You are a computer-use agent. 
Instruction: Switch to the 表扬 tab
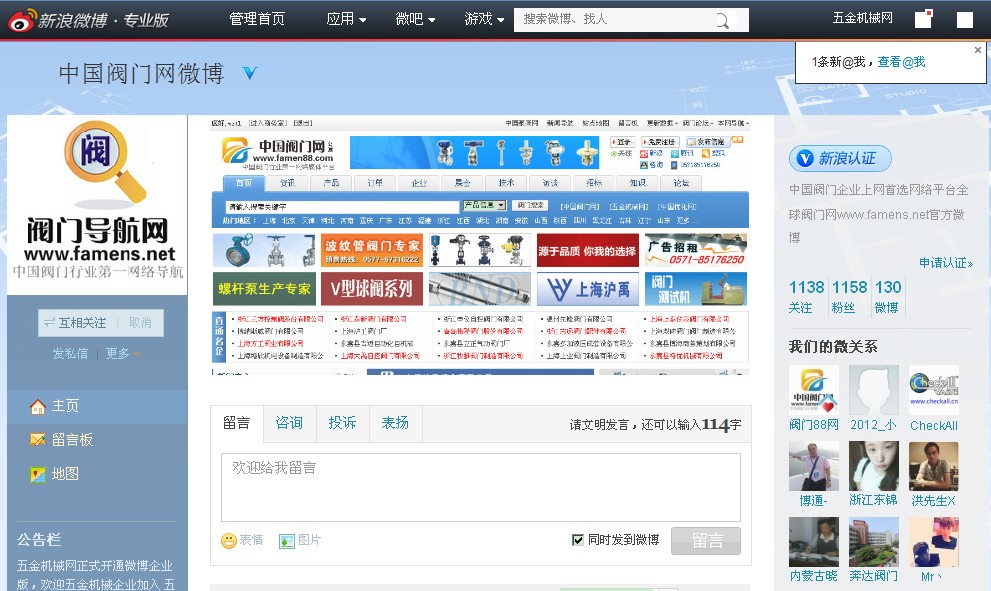coord(395,423)
